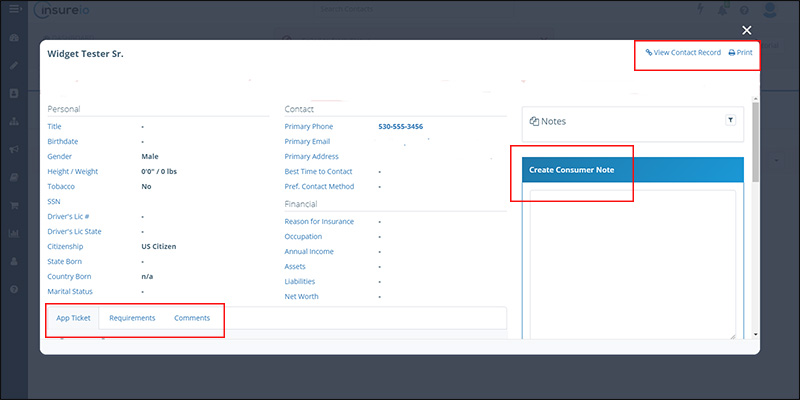Open the bar chart reports sidebar icon

pos(14,234)
